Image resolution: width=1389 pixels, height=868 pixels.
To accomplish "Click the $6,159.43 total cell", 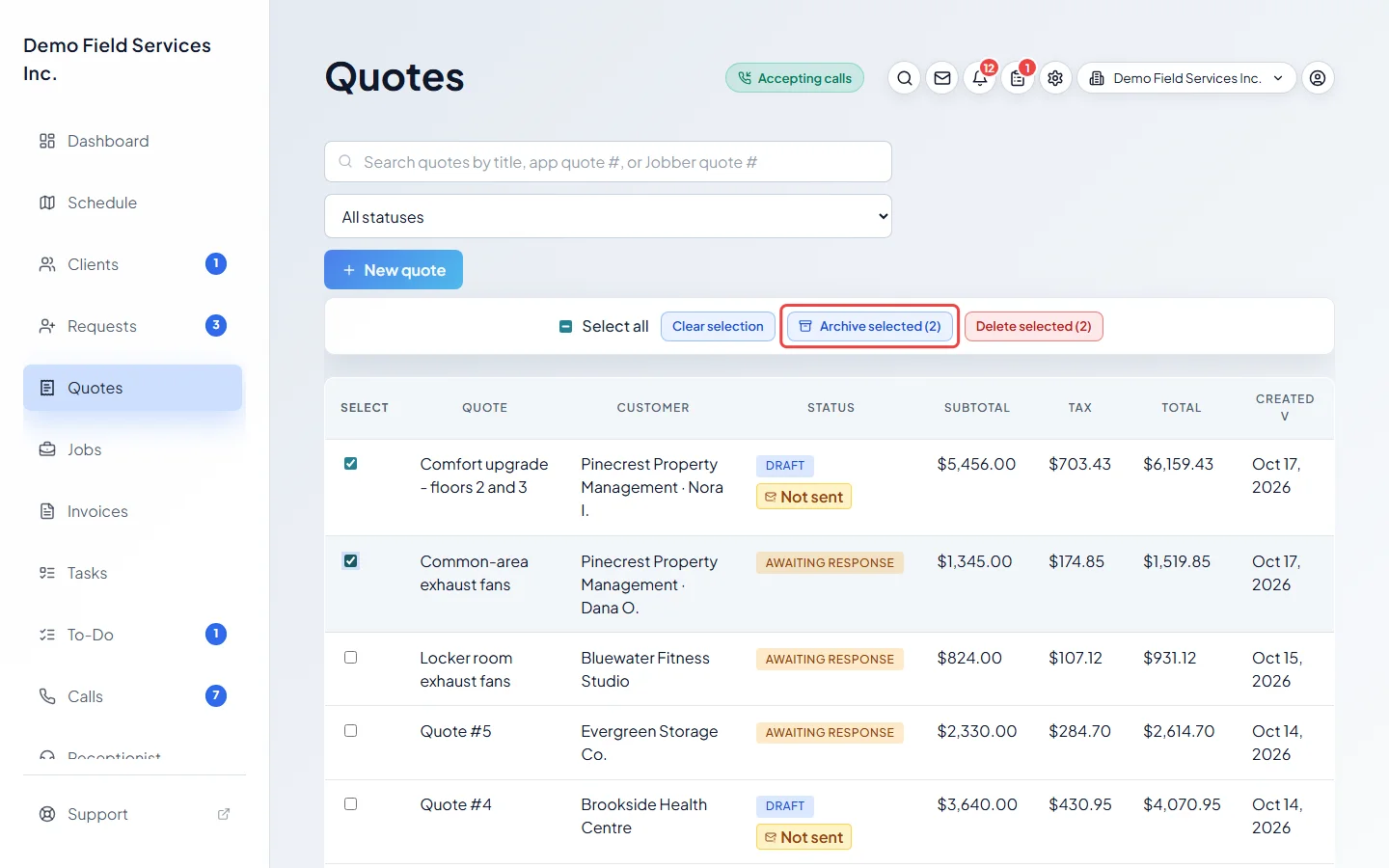I will pyautogui.click(x=1178, y=464).
